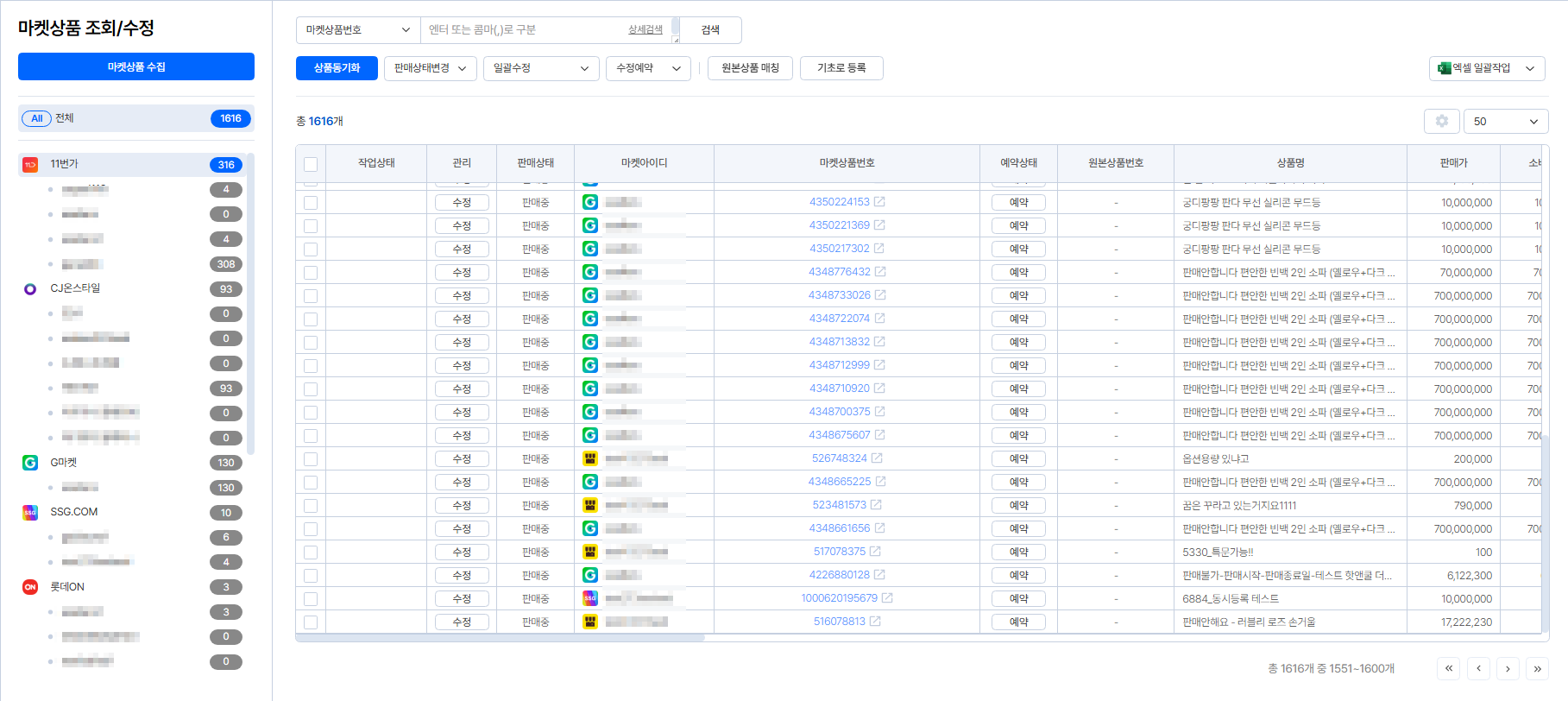Open the 50 rows per page dropdown

point(1505,122)
